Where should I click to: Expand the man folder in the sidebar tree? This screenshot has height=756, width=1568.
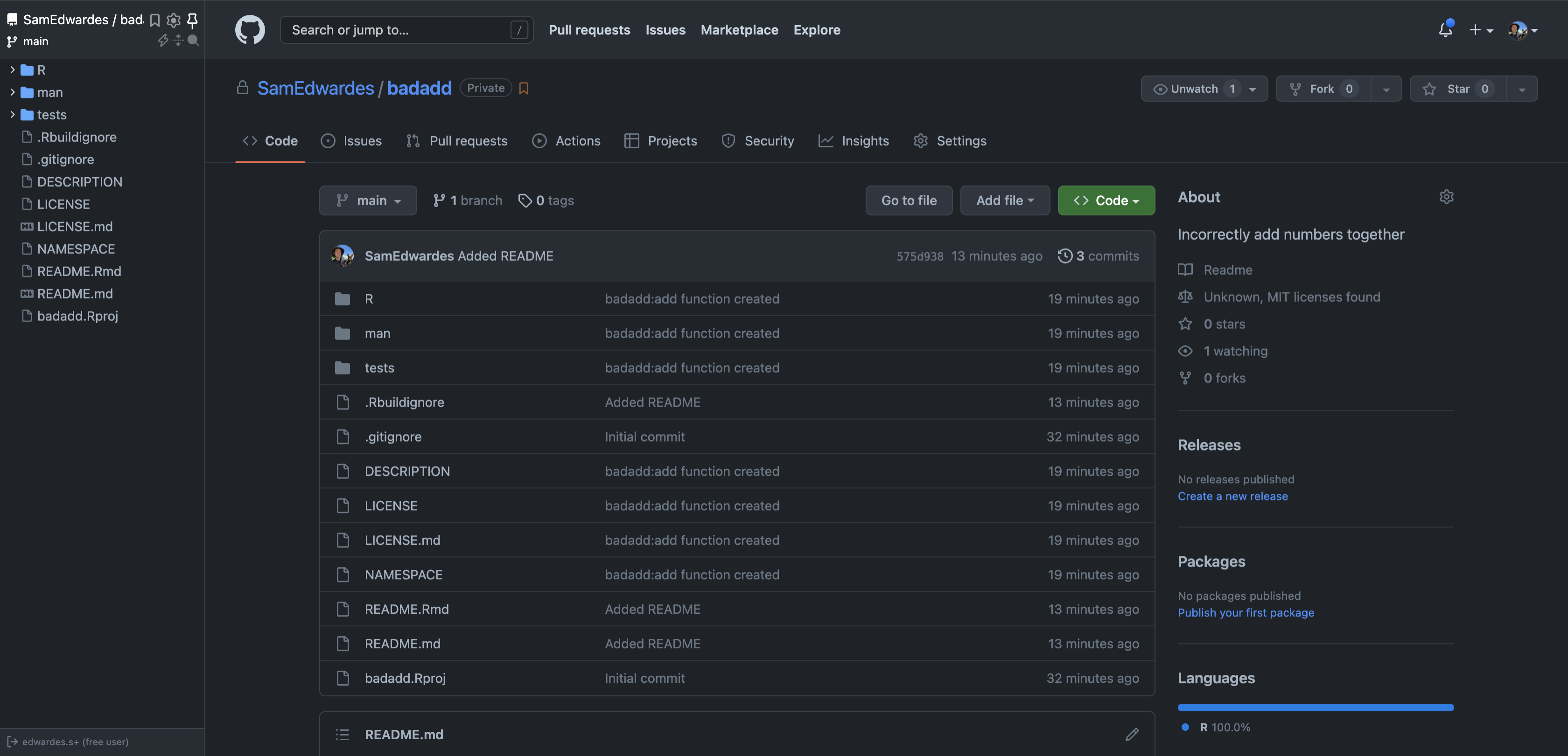tap(12, 92)
